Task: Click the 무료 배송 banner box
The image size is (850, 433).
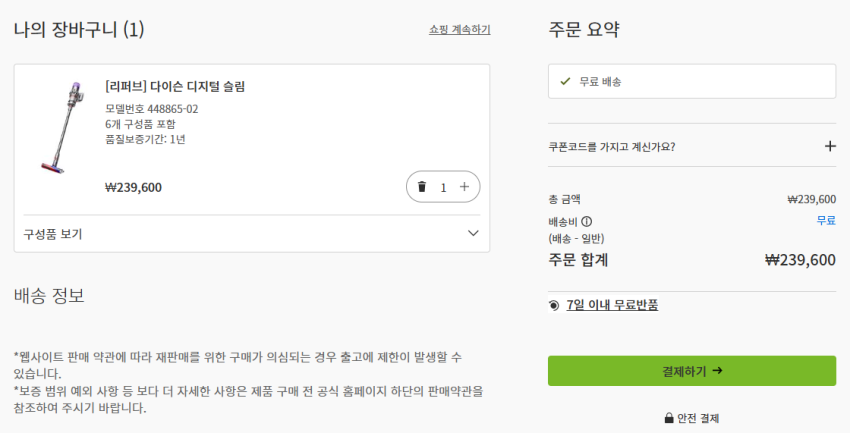Action: coord(692,81)
